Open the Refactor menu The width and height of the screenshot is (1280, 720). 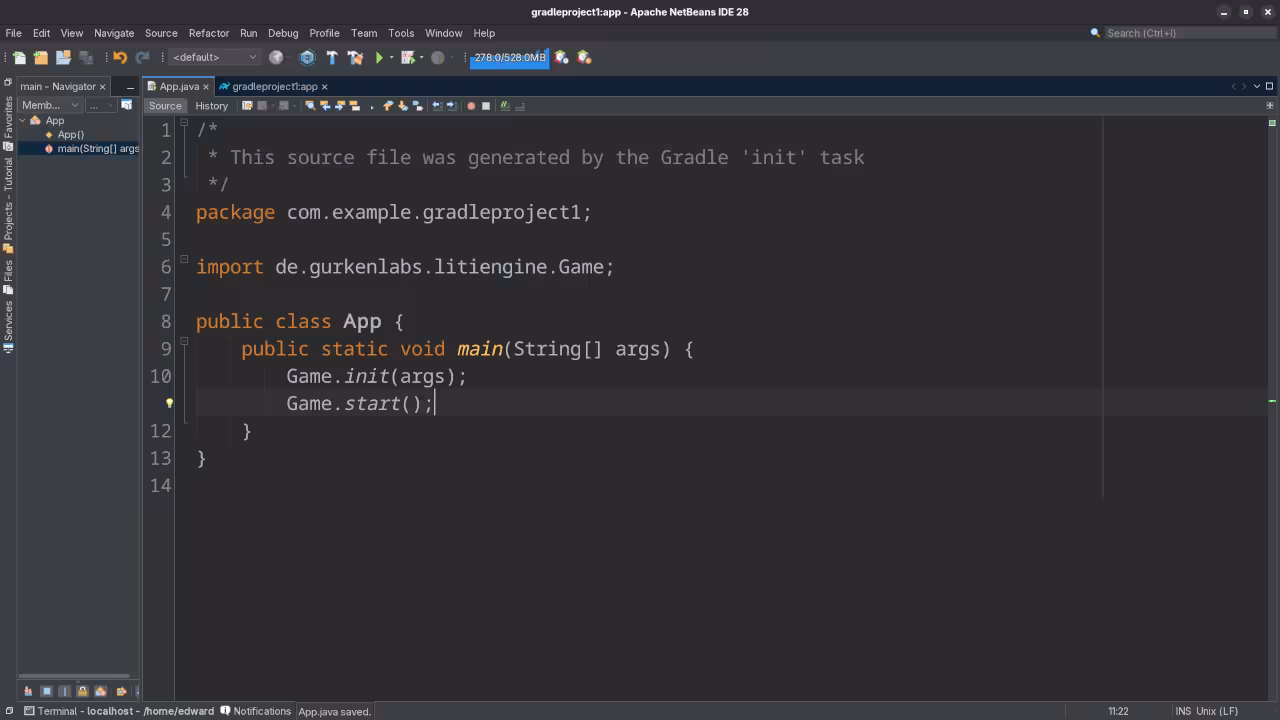pos(208,33)
